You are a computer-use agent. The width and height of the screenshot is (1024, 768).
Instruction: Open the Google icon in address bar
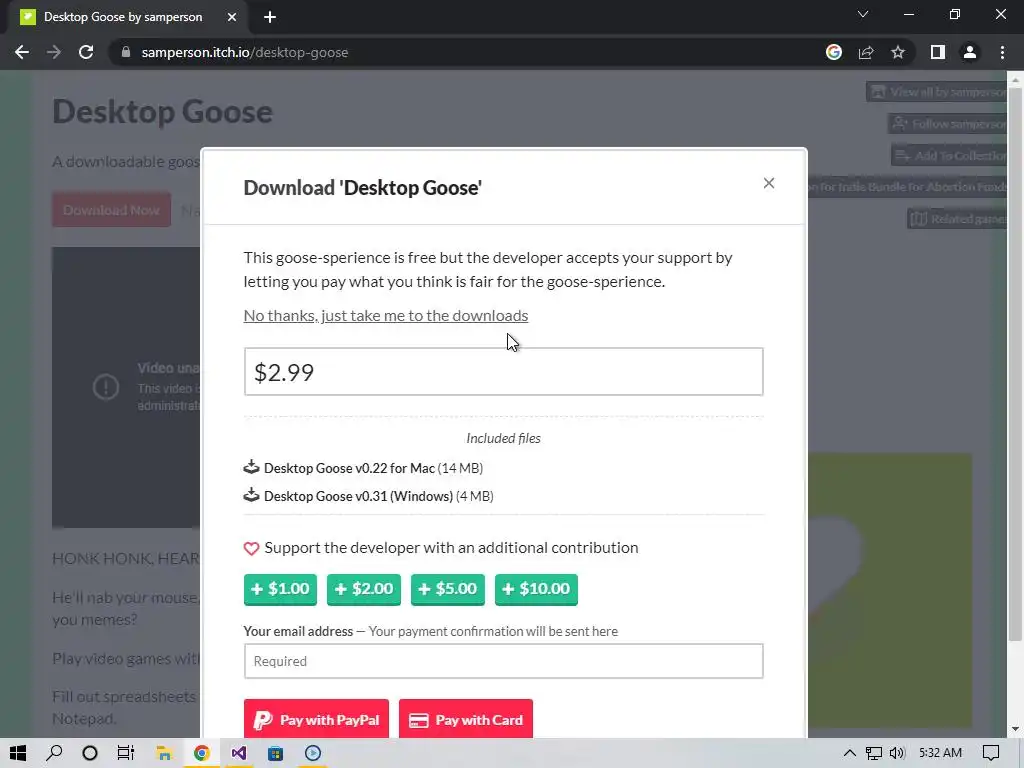point(834,52)
